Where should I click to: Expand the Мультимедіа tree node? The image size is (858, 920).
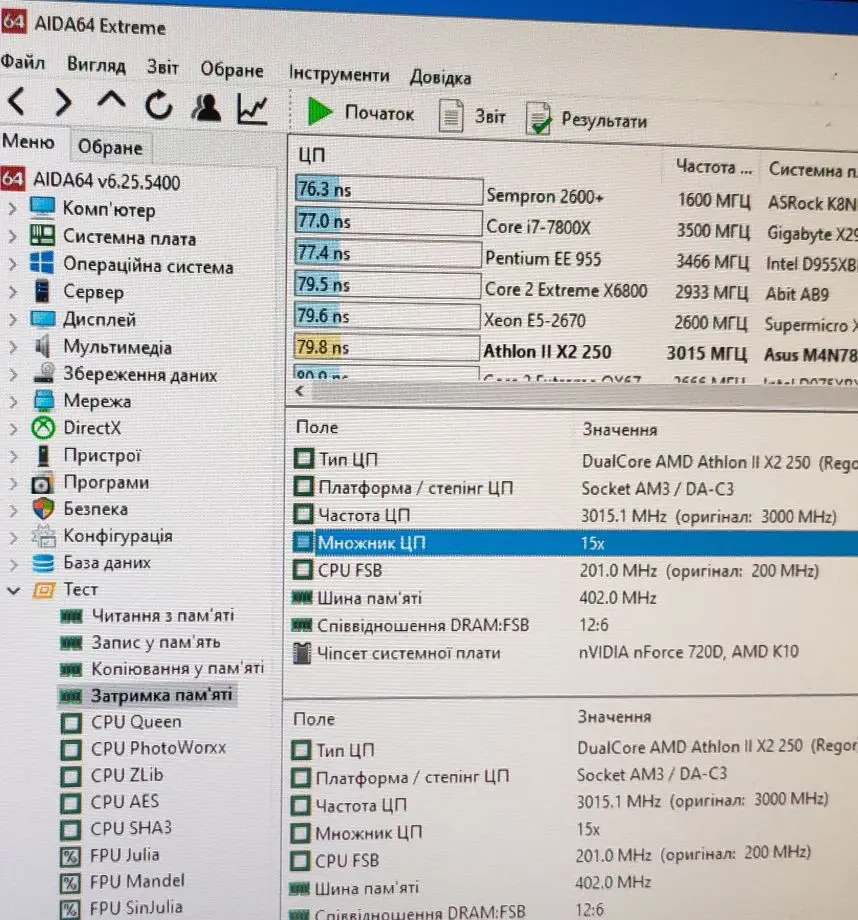point(12,347)
